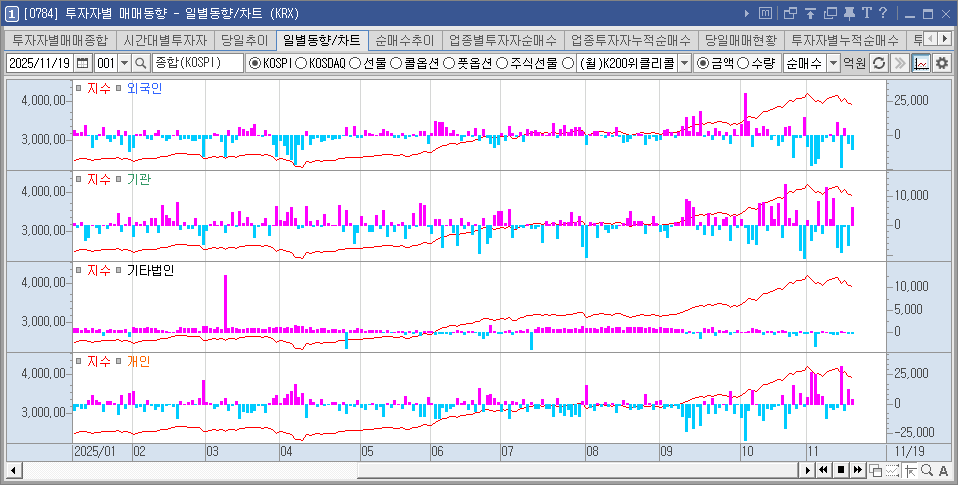Toggle the crosshair cursor icon at bottom right

[910, 470]
